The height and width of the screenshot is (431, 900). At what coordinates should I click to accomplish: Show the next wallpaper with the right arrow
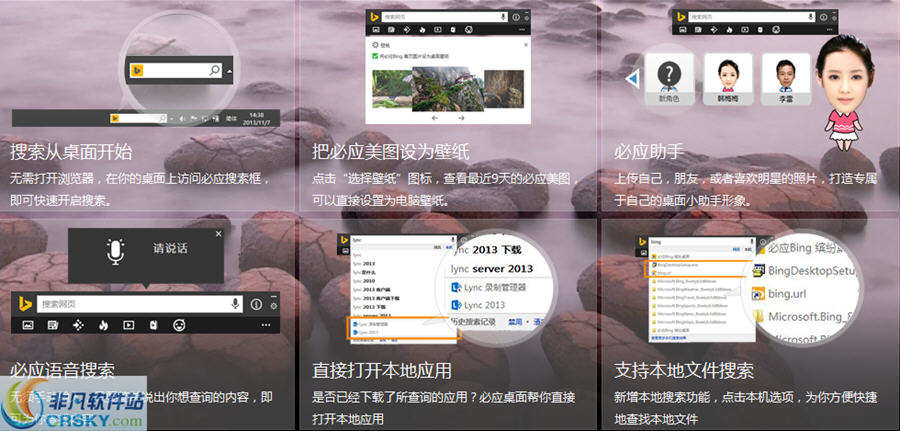point(461,118)
